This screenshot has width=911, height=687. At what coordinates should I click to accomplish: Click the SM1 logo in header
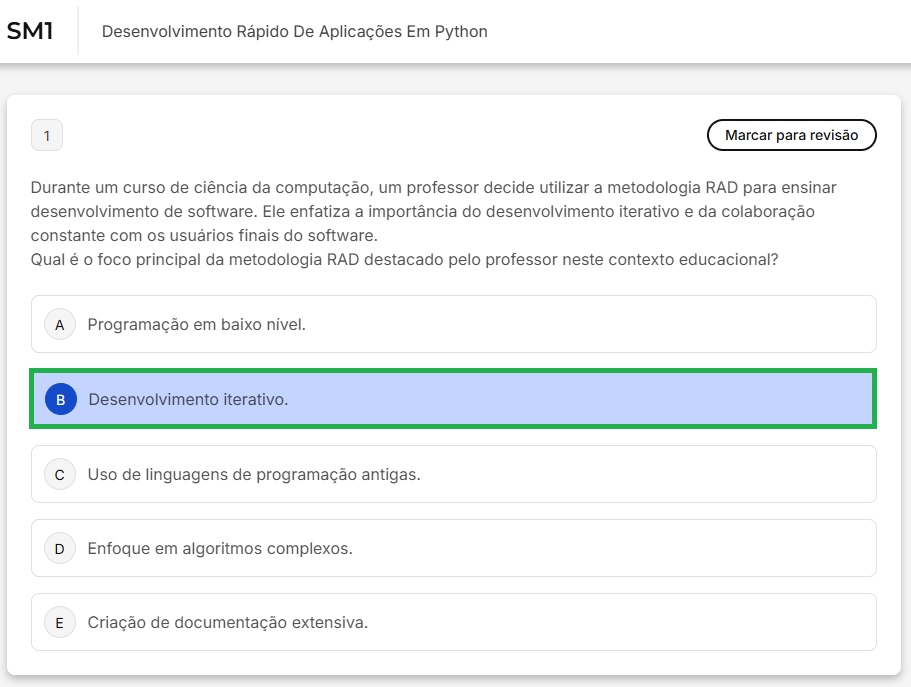pos(30,31)
